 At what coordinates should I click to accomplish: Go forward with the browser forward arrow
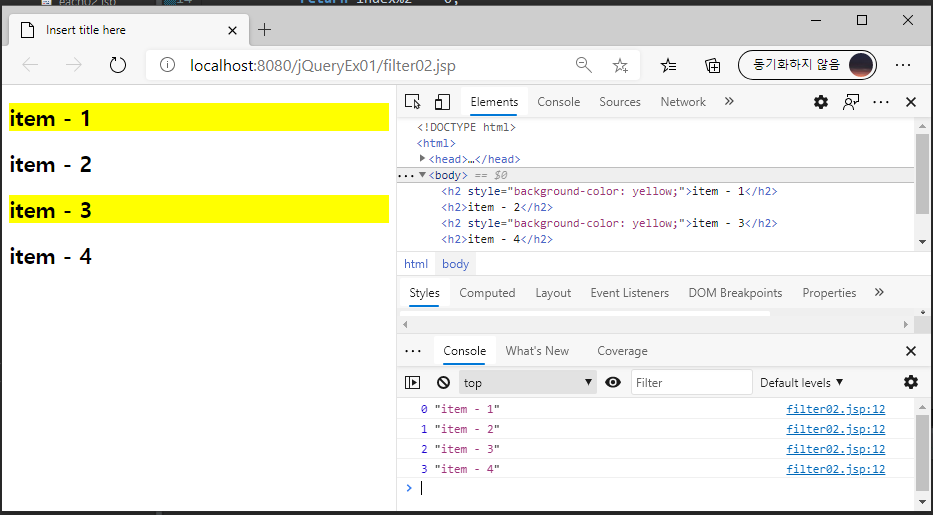tap(74, 65)
